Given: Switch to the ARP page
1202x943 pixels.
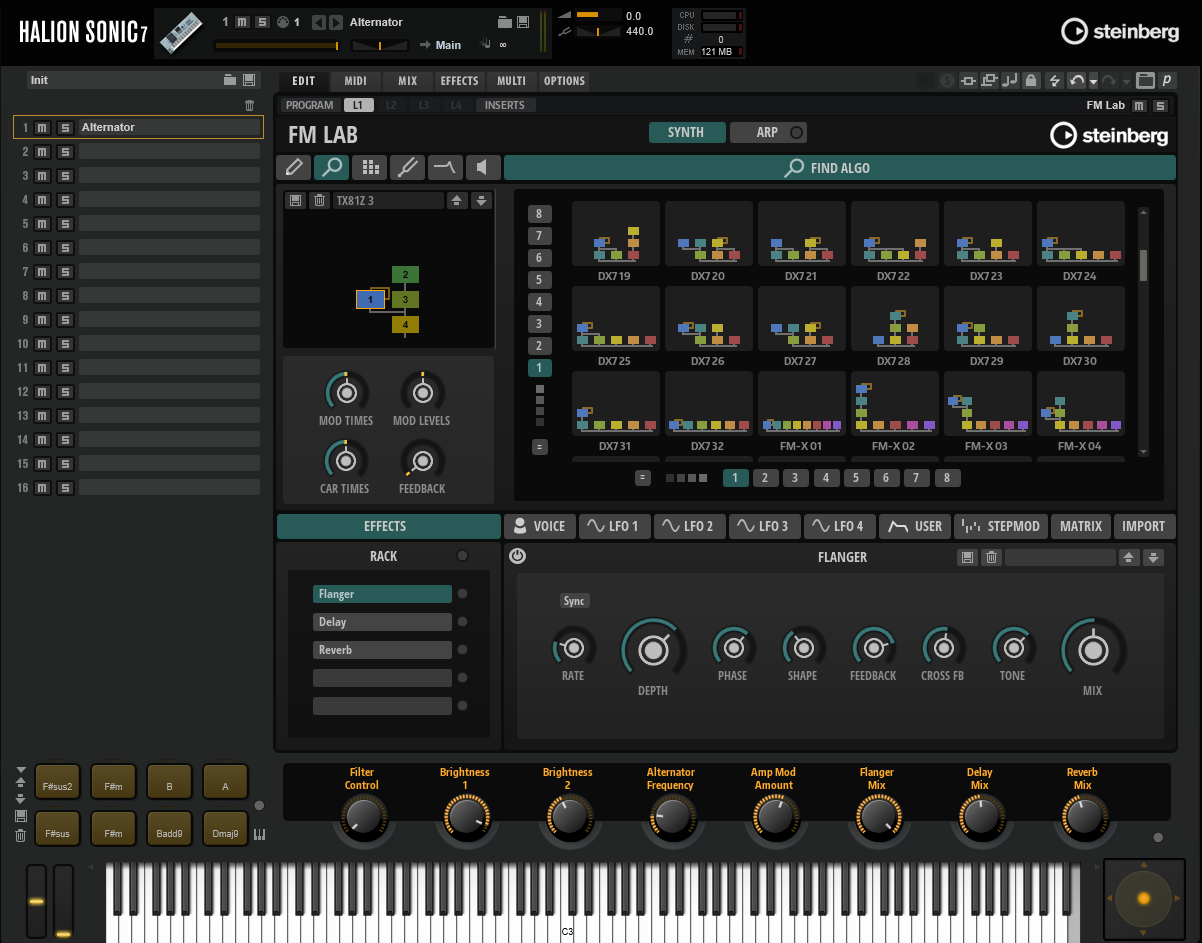Looking at the screenshot, I should (x=768, y=132).
